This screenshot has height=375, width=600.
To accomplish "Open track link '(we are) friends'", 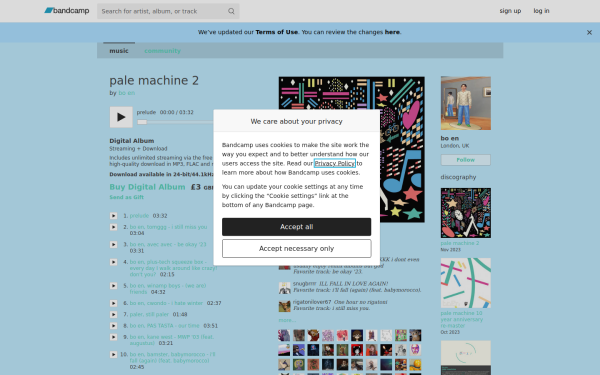I will pos(168,289).
